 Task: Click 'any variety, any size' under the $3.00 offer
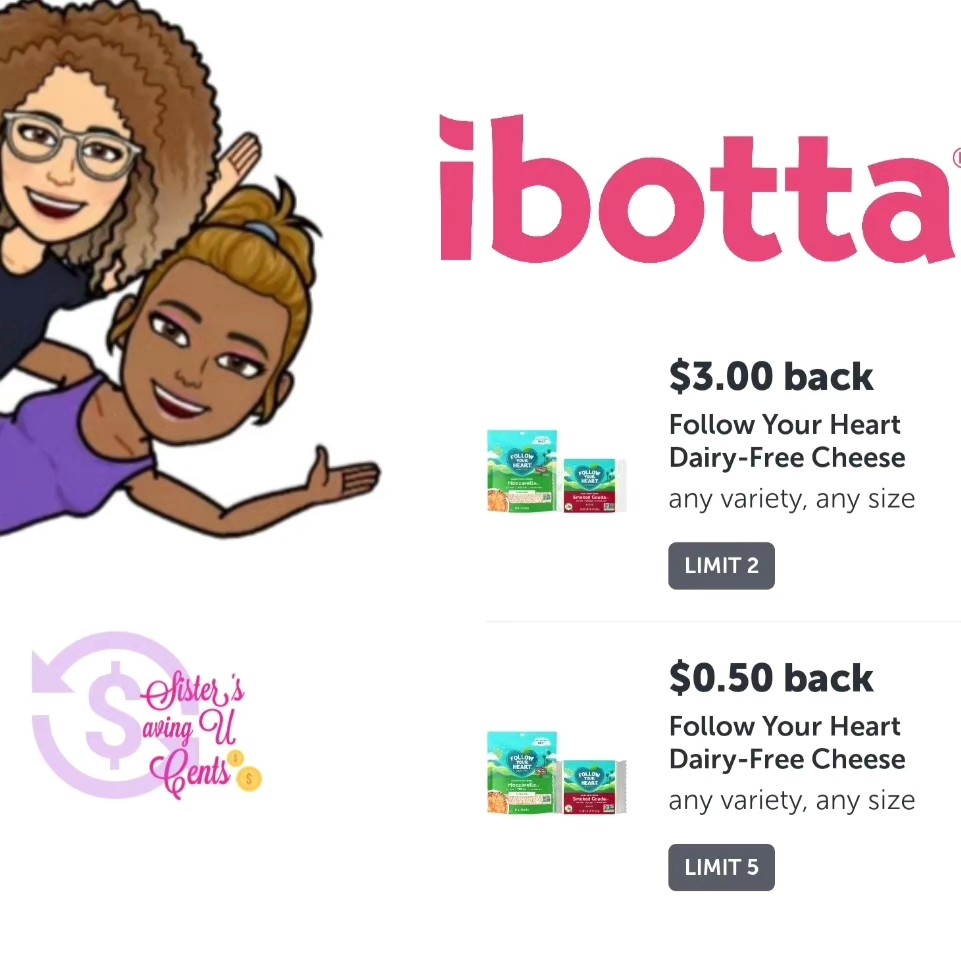tap(792, 499)
